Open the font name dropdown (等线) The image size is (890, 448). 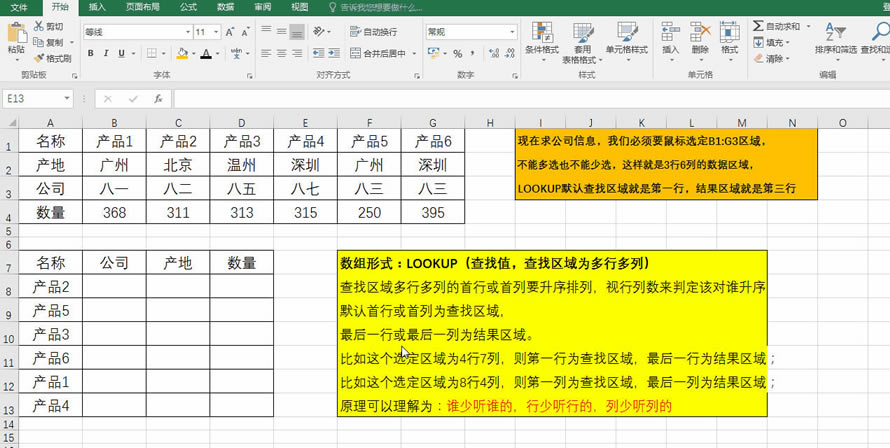188,32
